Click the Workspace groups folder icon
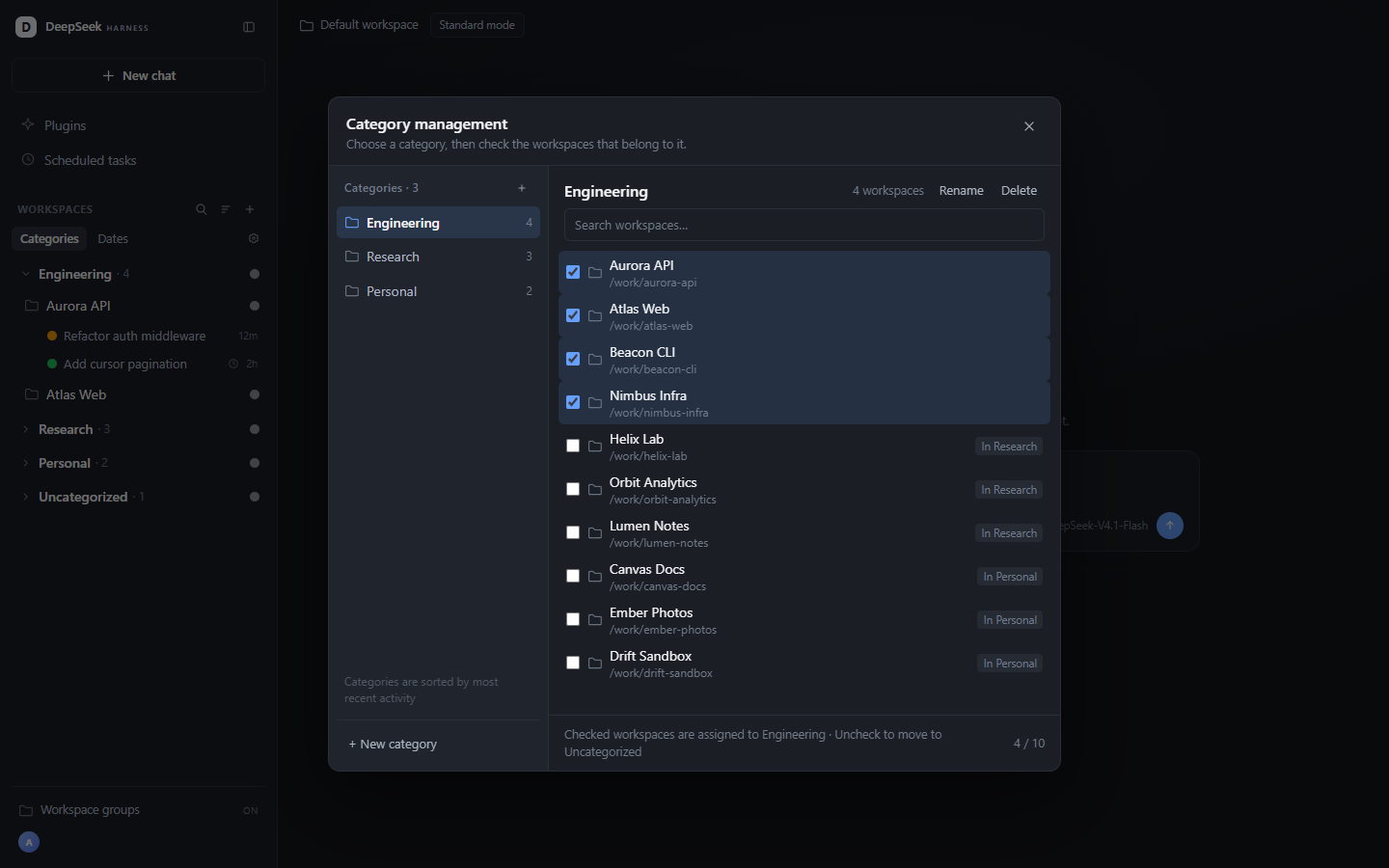The width and height of the screenshot is (1389, 868). (x=26, y=810)
